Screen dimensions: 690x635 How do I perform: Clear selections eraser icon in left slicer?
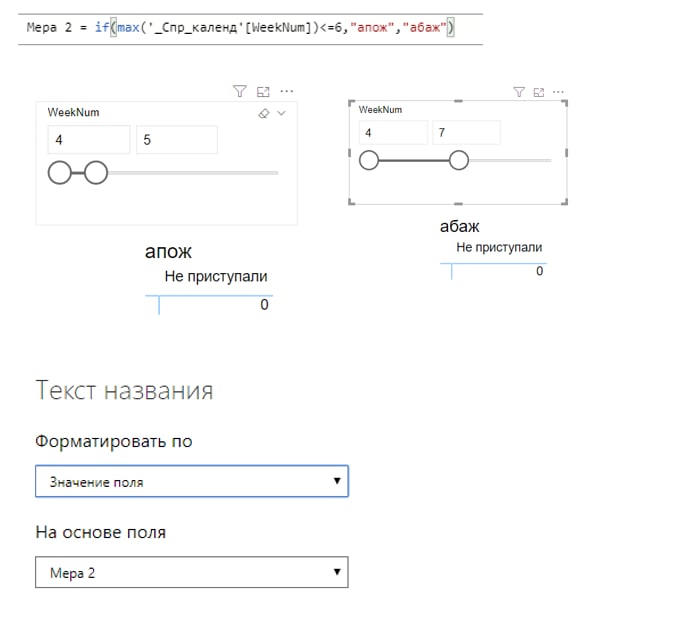point(264,114)
